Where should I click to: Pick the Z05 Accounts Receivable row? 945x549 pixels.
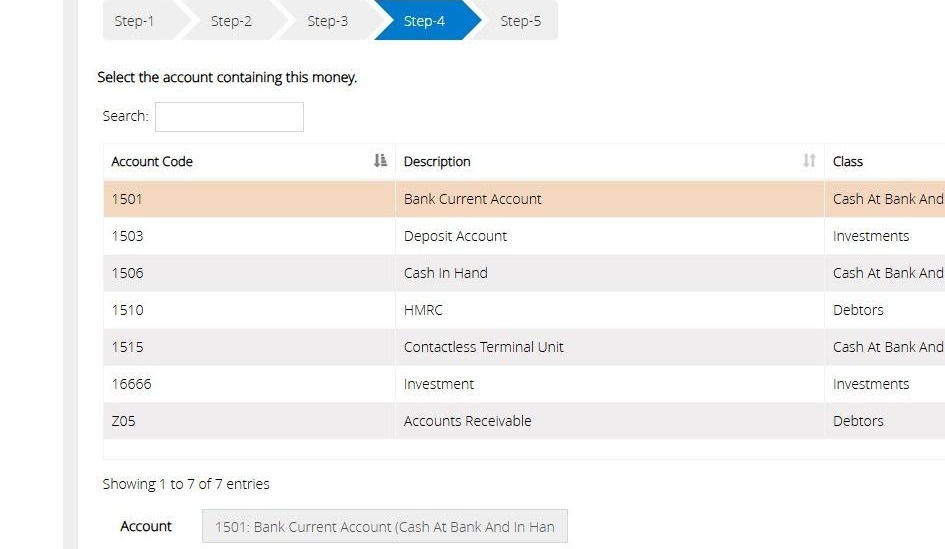(x=524, y=421)
